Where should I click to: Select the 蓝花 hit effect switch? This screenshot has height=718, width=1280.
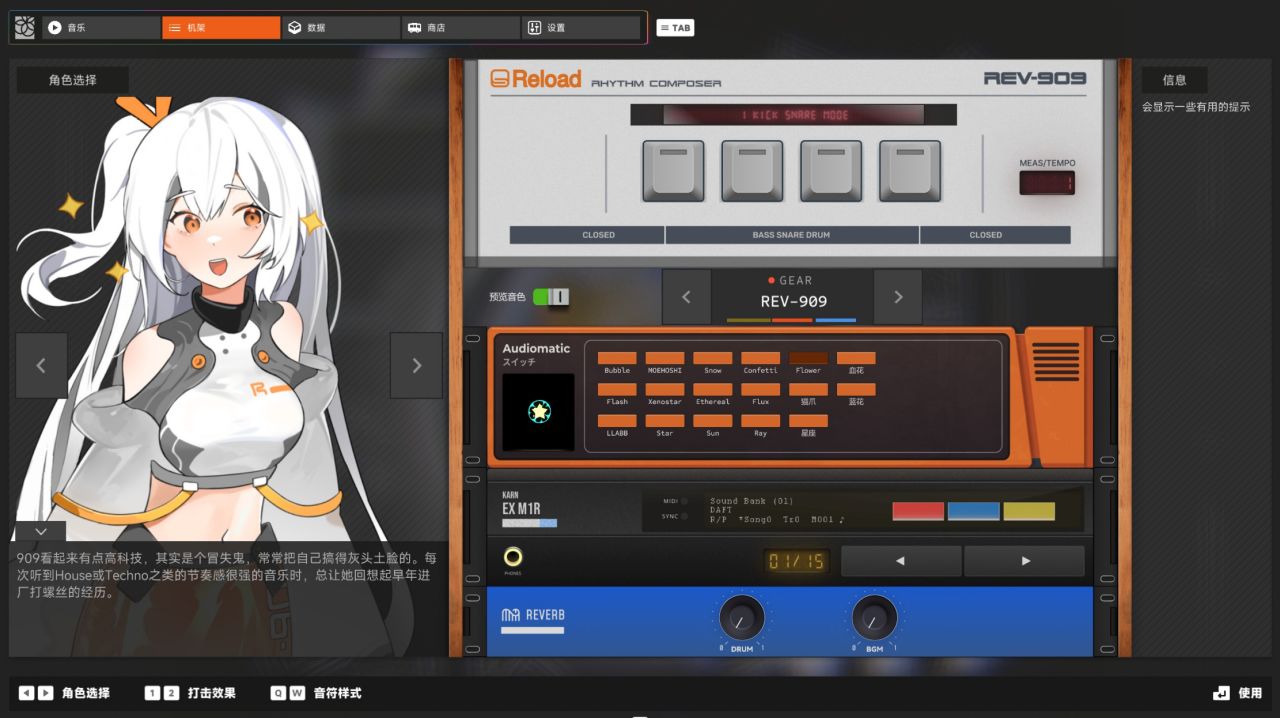point(856,389)
